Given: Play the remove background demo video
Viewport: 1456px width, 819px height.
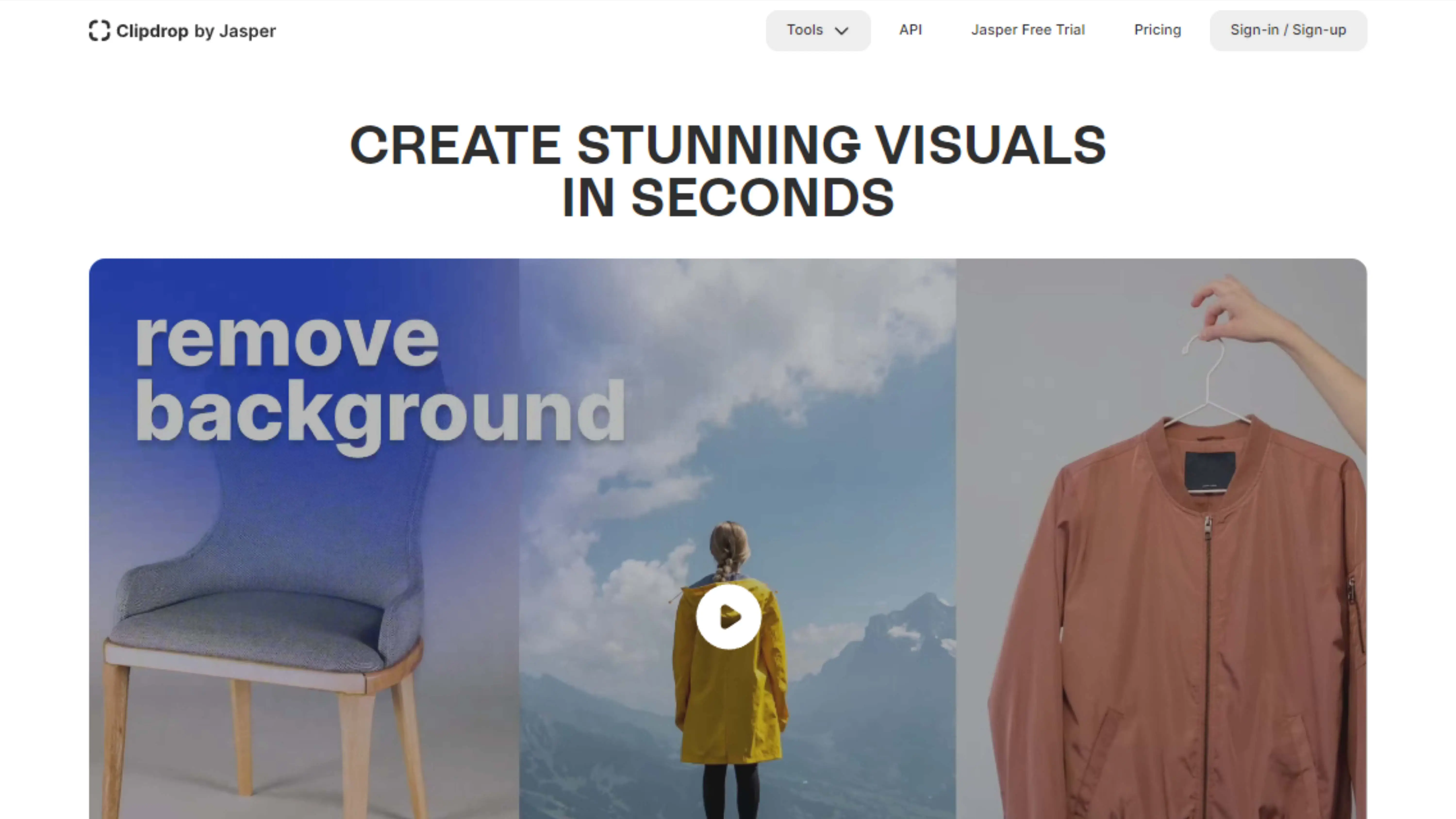Looking at the screenshot, I should (x=728, y=617).
